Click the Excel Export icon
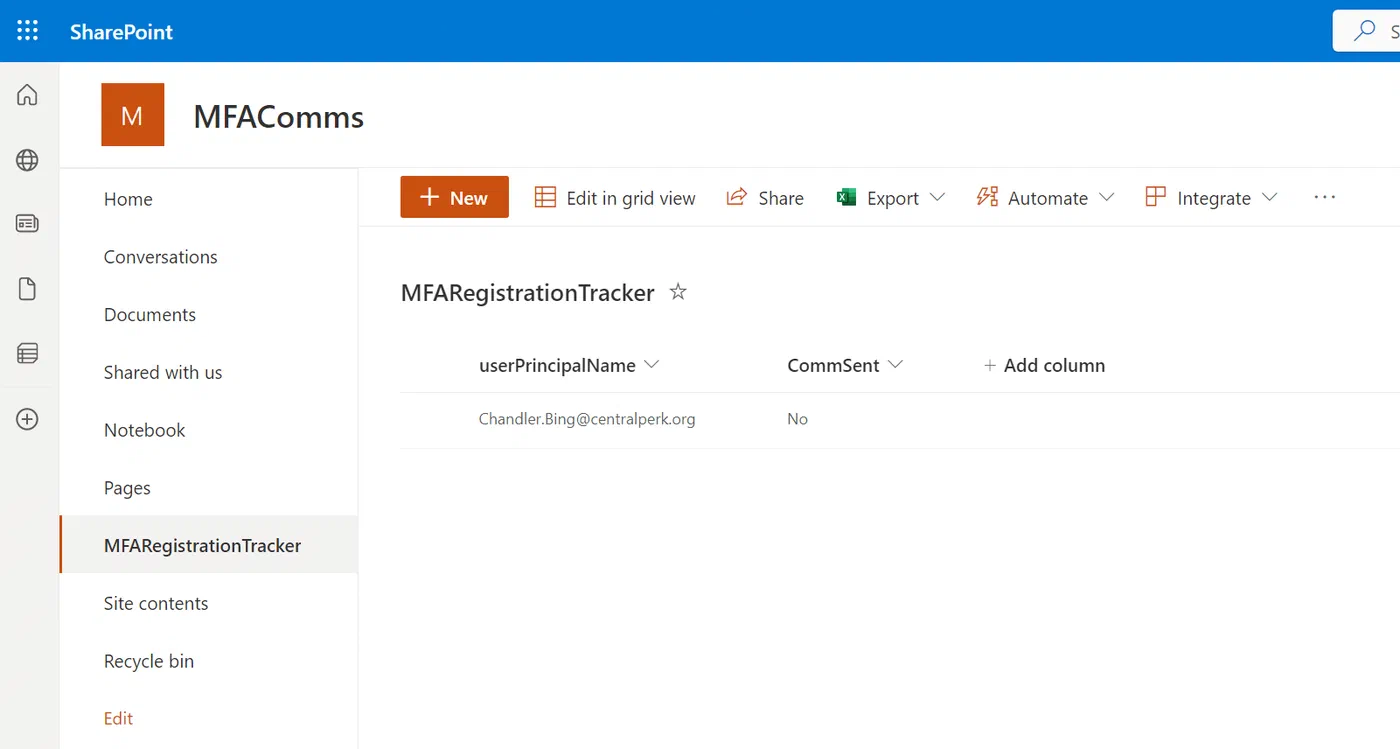The height and width of the screenshot is (749, 1400). click(x=847, y=197)
